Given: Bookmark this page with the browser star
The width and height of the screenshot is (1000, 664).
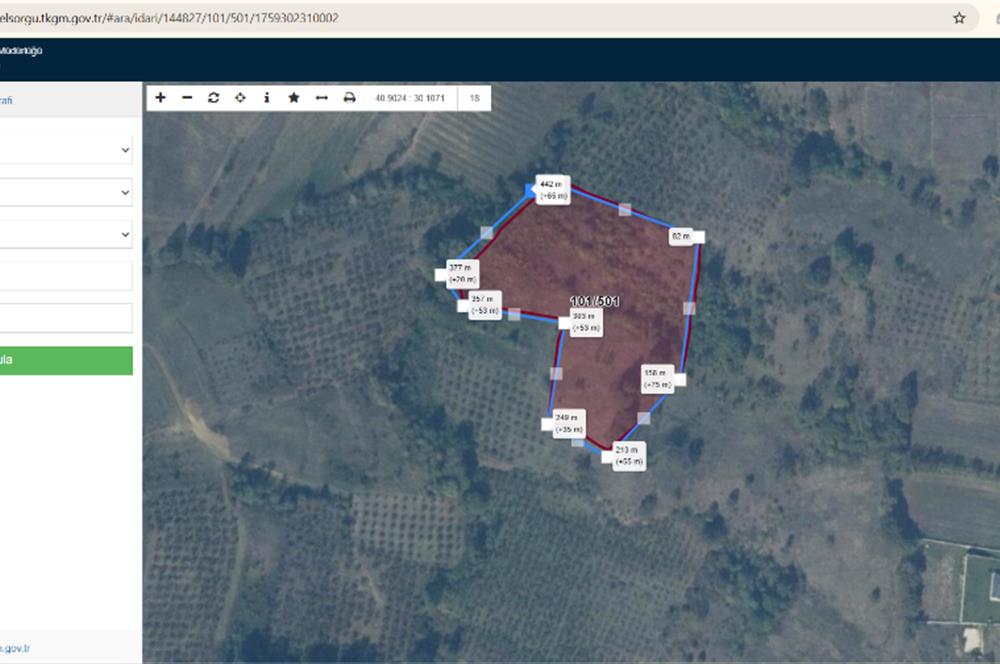Looking at the screenshot, I should [x=959, y=18].
